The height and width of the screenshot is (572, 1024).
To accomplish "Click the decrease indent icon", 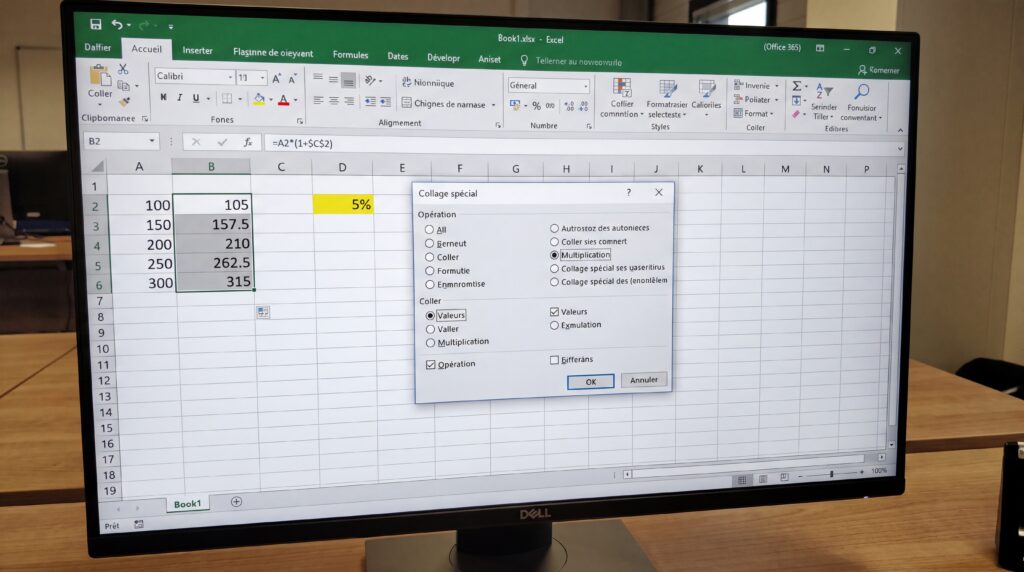I will (370, 102).
